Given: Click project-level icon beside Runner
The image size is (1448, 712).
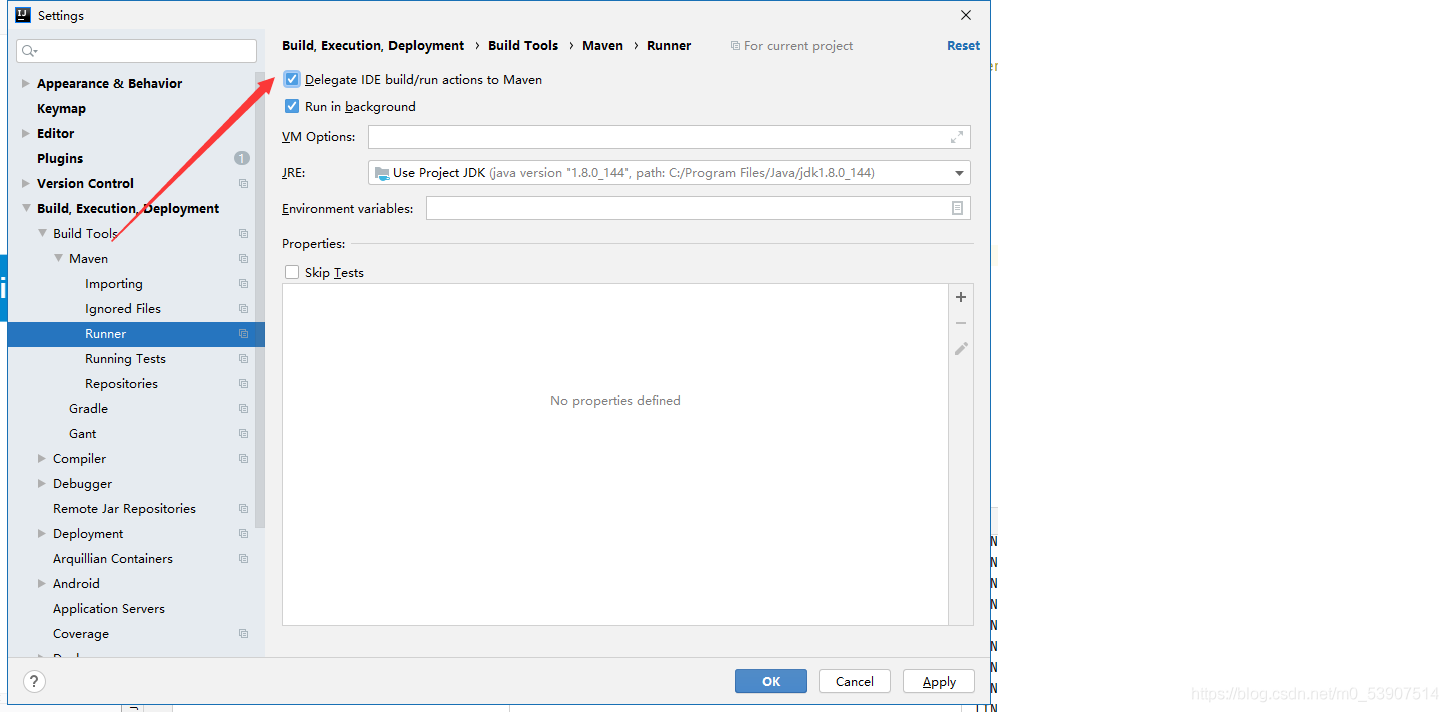Looking at the screenshot, I should (x=243, y=334).
